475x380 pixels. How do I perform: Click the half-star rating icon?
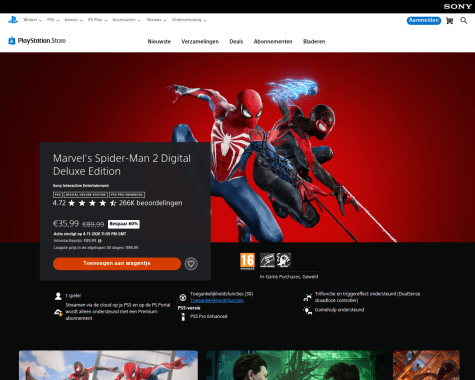tap(113, 203)
